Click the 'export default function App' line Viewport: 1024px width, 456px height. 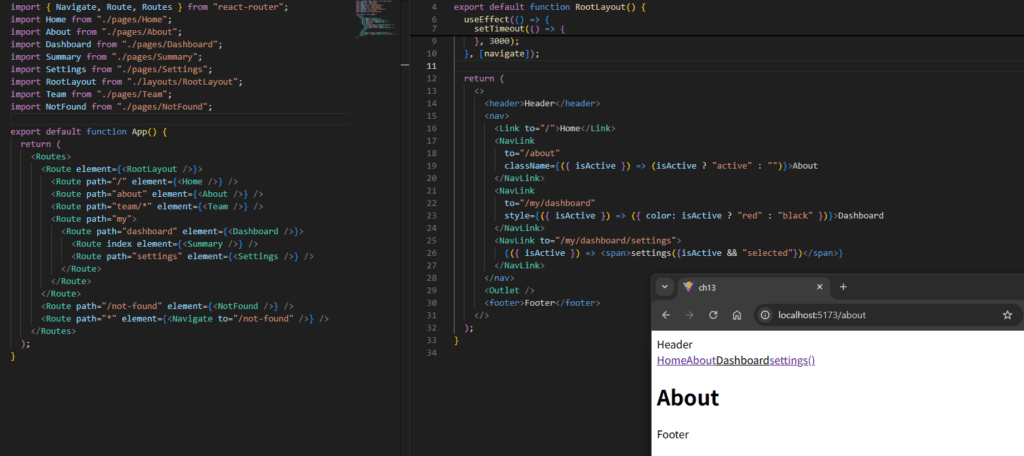(x=88, y=131)
